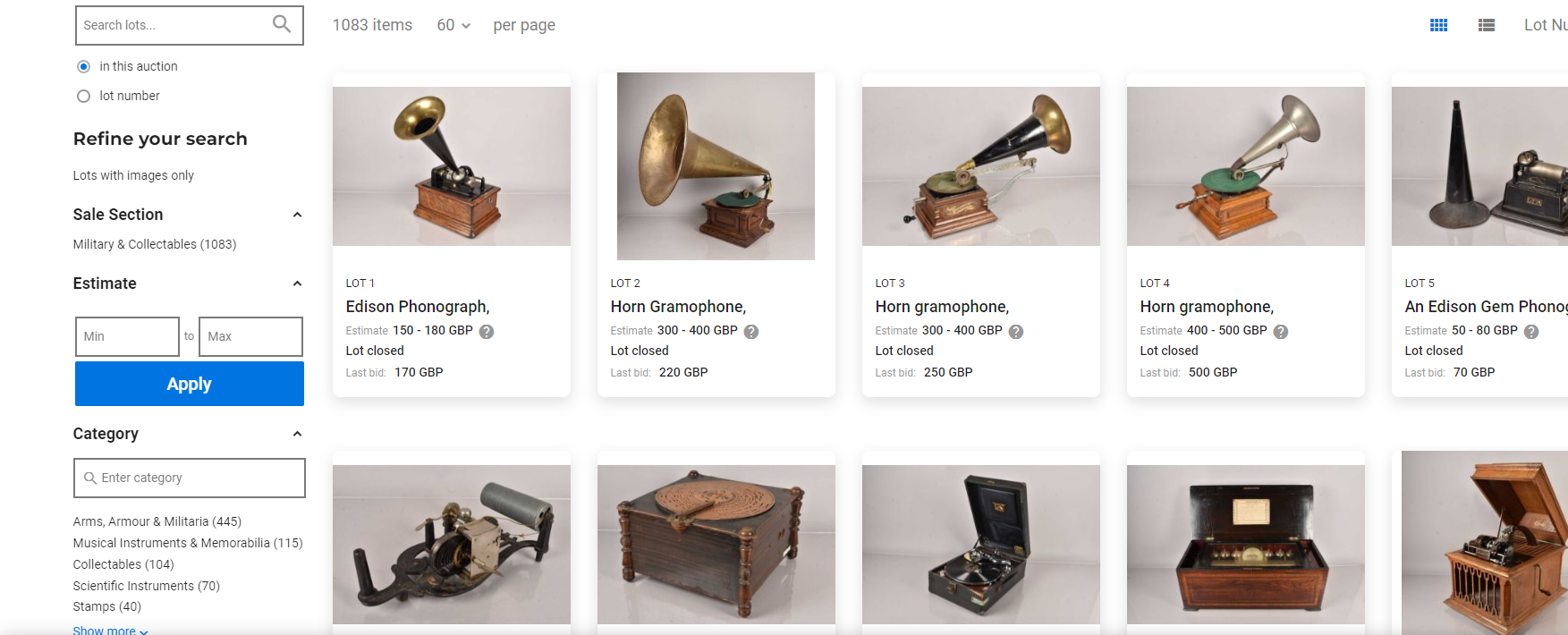Toggle "Lots with images only" filter
Viewport: 1568px width, 635px height.
coord(133,175)
